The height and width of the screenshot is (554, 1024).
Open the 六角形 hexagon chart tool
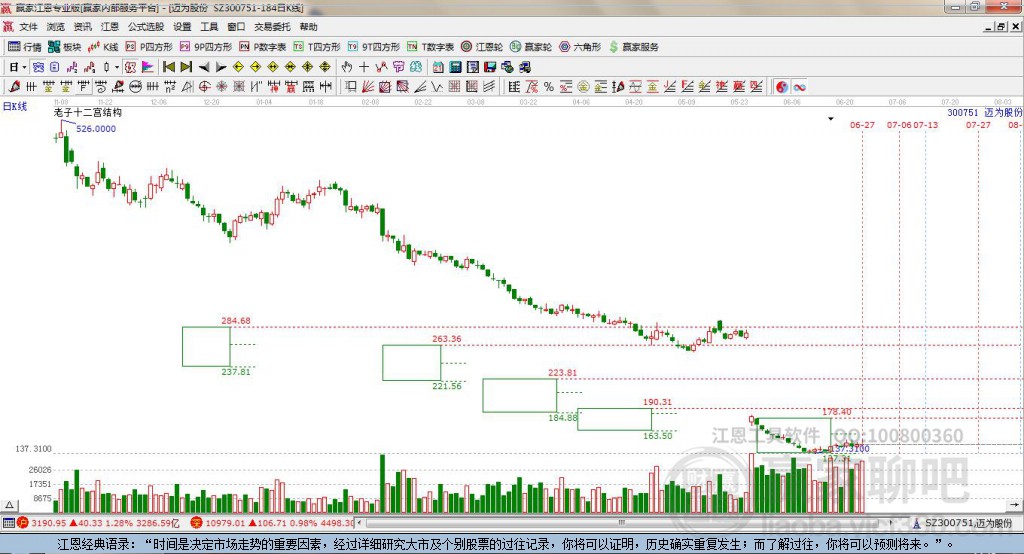[x=580, y=47]
